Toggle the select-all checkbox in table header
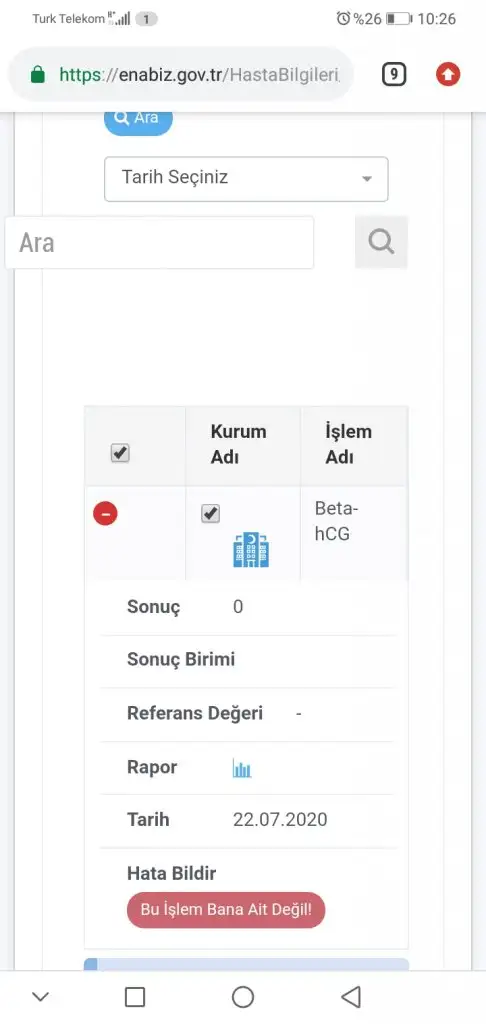486x1024 pixels. pyautogui.click(x=120, y=453)
